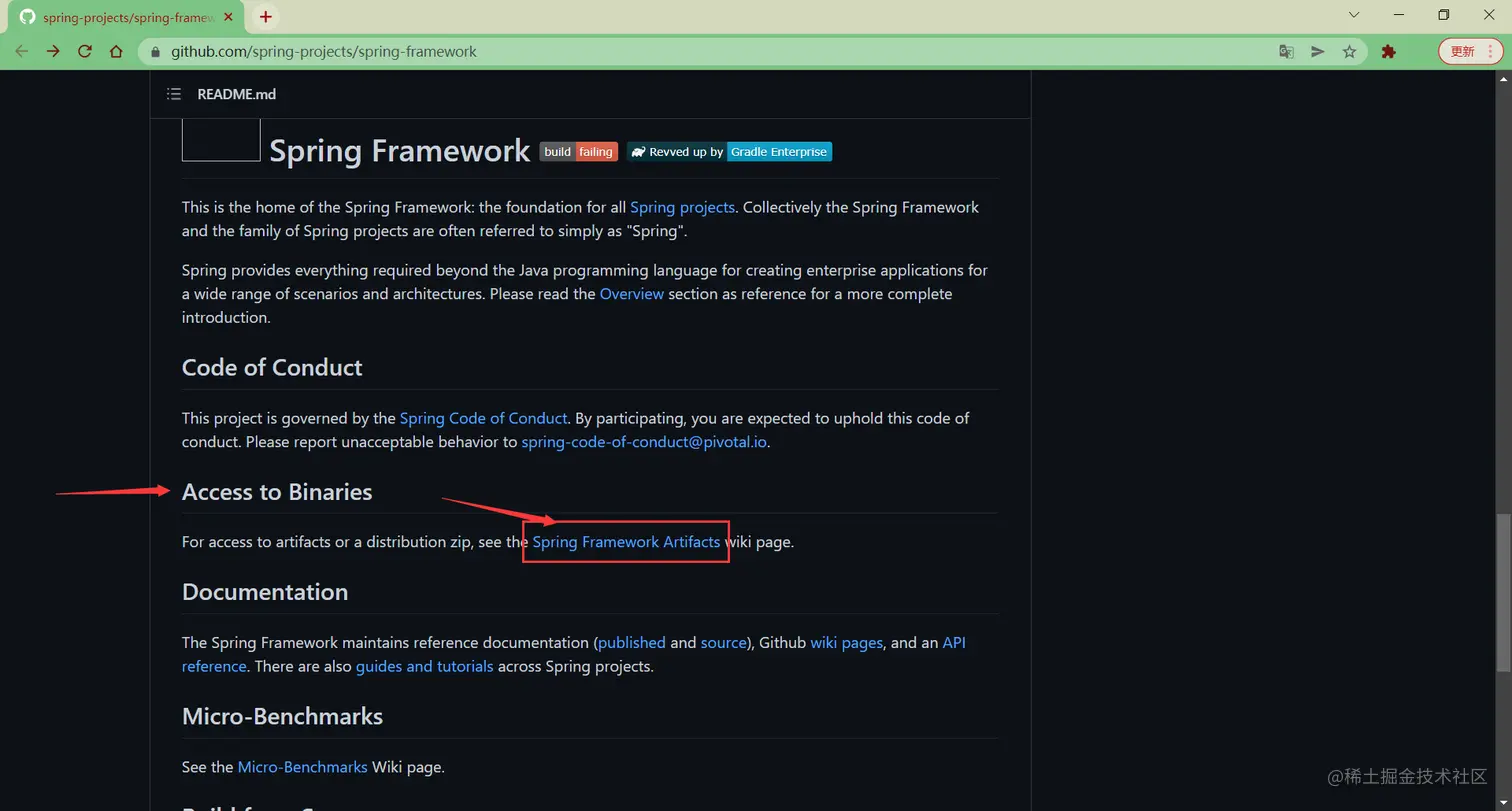This screenshot has height=811, width=1512.
Task: Open the source documentation link
Action: point(723,643)
